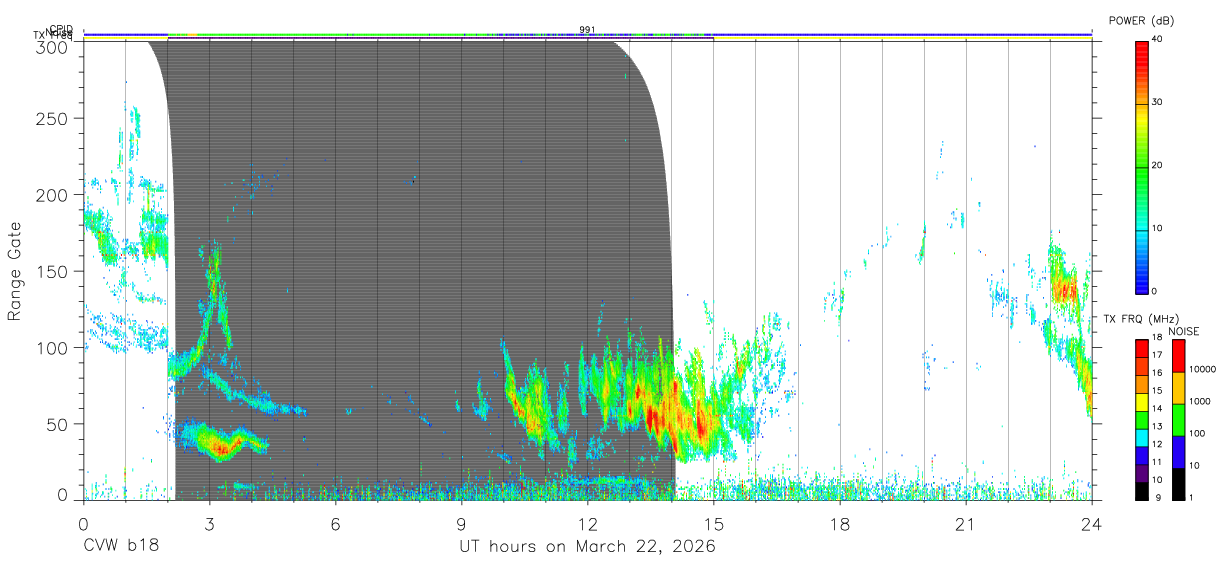Click the 9 tick on UT hours axis

click(461, 523)
